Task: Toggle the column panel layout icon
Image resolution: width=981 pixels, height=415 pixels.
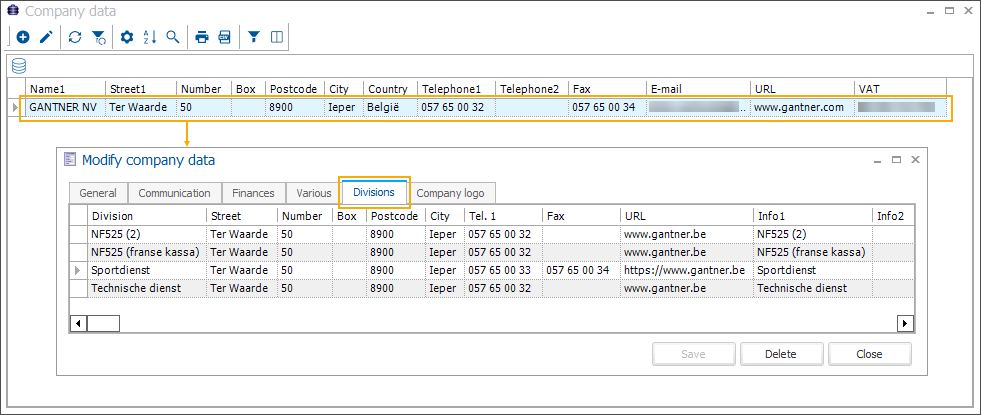Action: [277, 38]
